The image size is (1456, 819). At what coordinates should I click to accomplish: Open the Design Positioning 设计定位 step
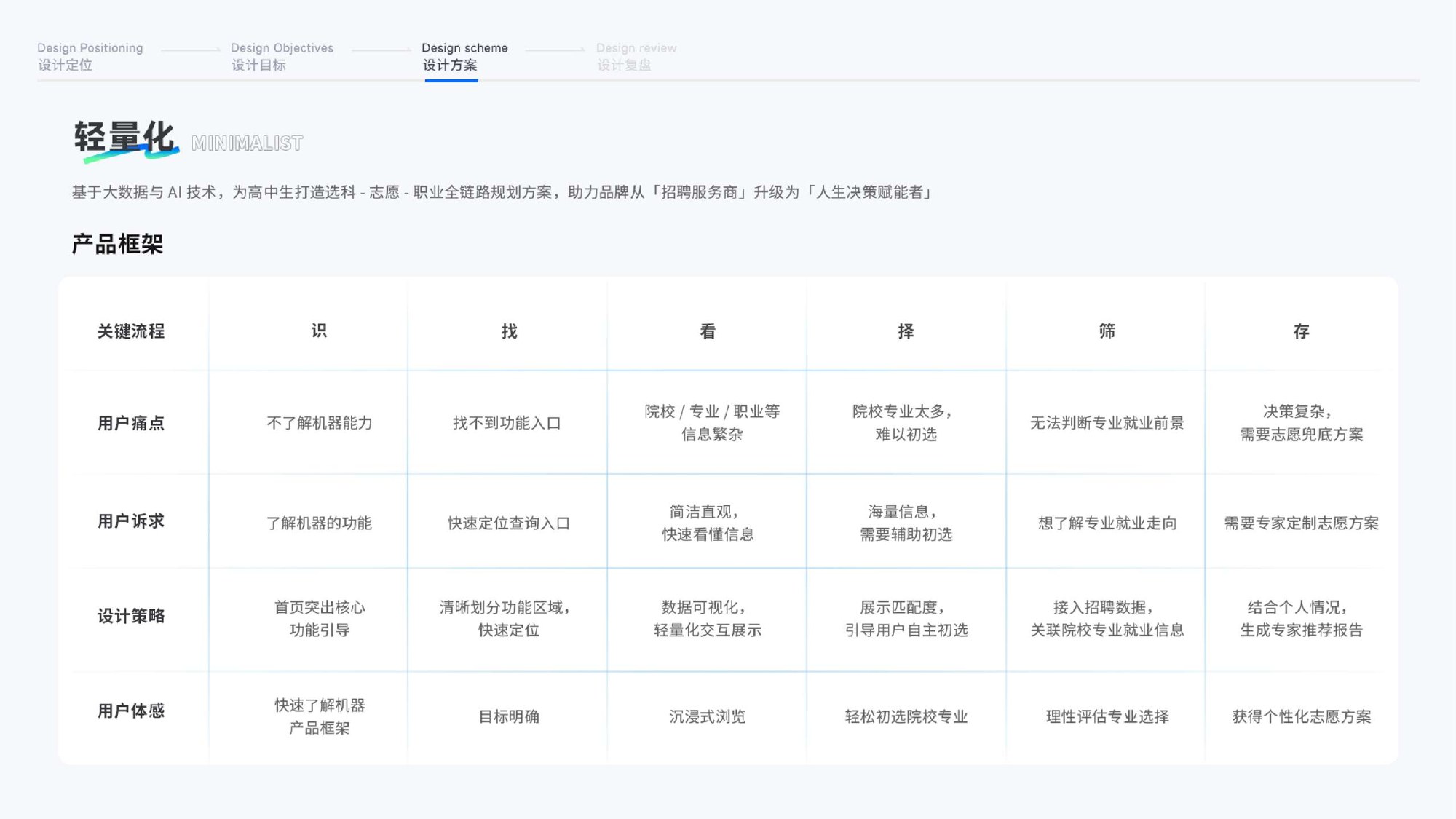pos(90,57)
